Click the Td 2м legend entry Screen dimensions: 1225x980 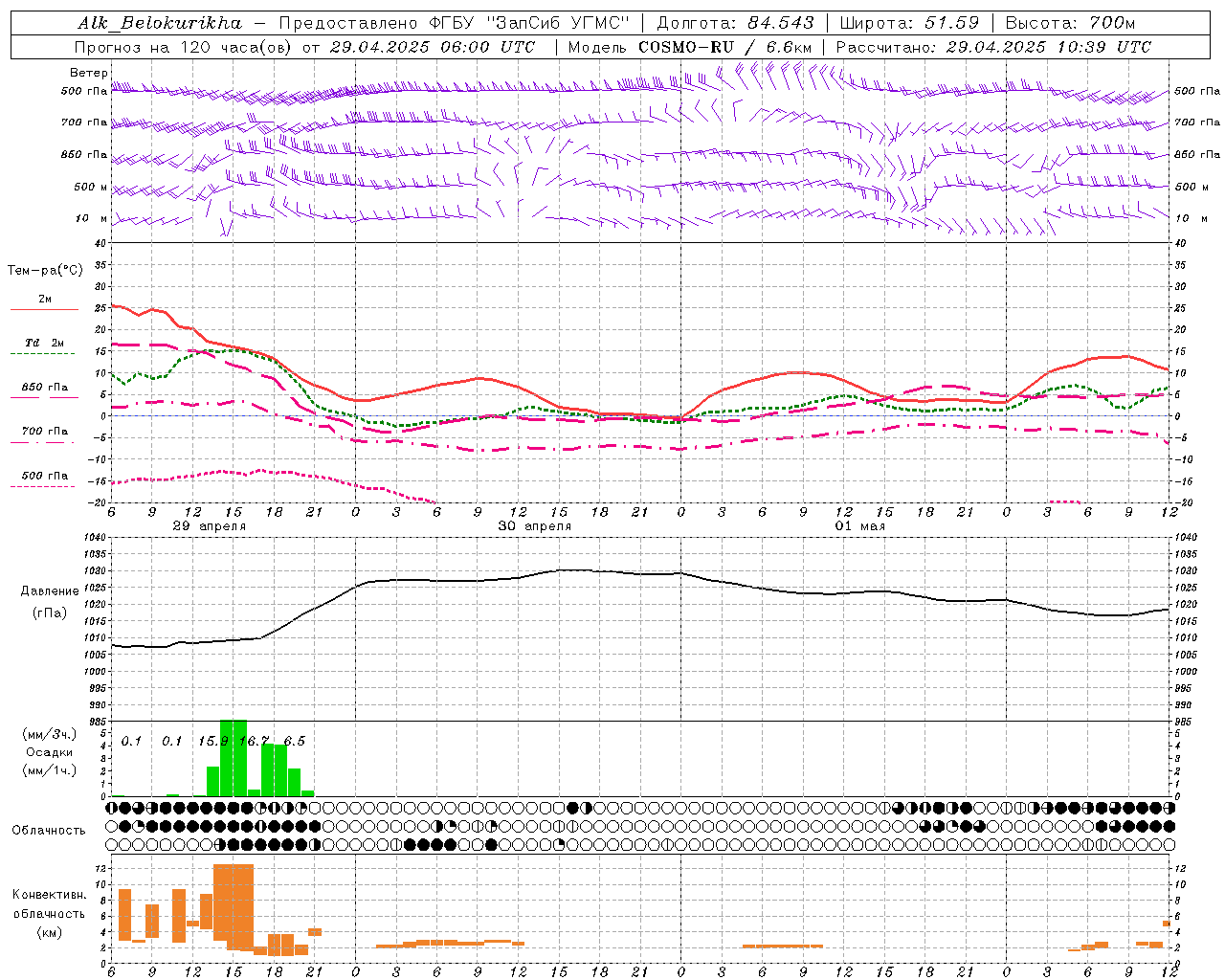point(44,343)
